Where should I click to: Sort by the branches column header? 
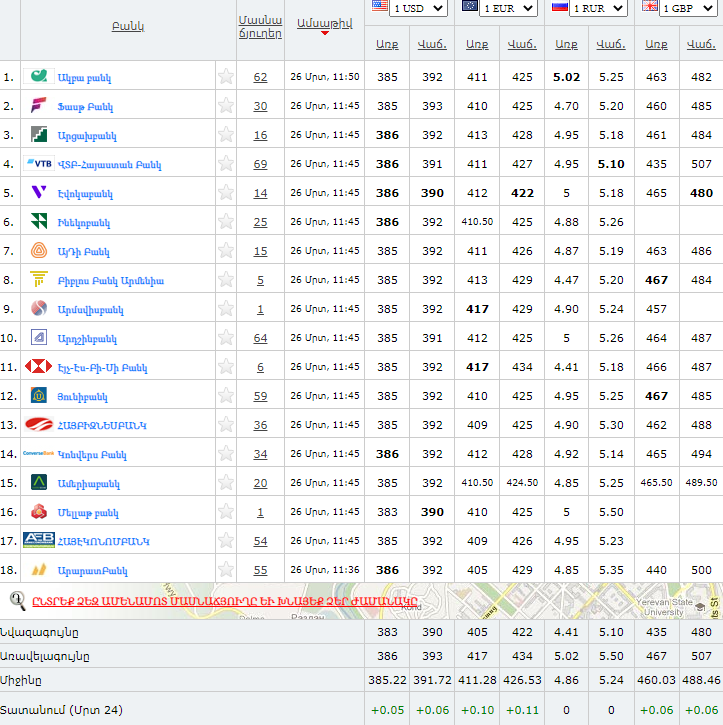[260, 27]
